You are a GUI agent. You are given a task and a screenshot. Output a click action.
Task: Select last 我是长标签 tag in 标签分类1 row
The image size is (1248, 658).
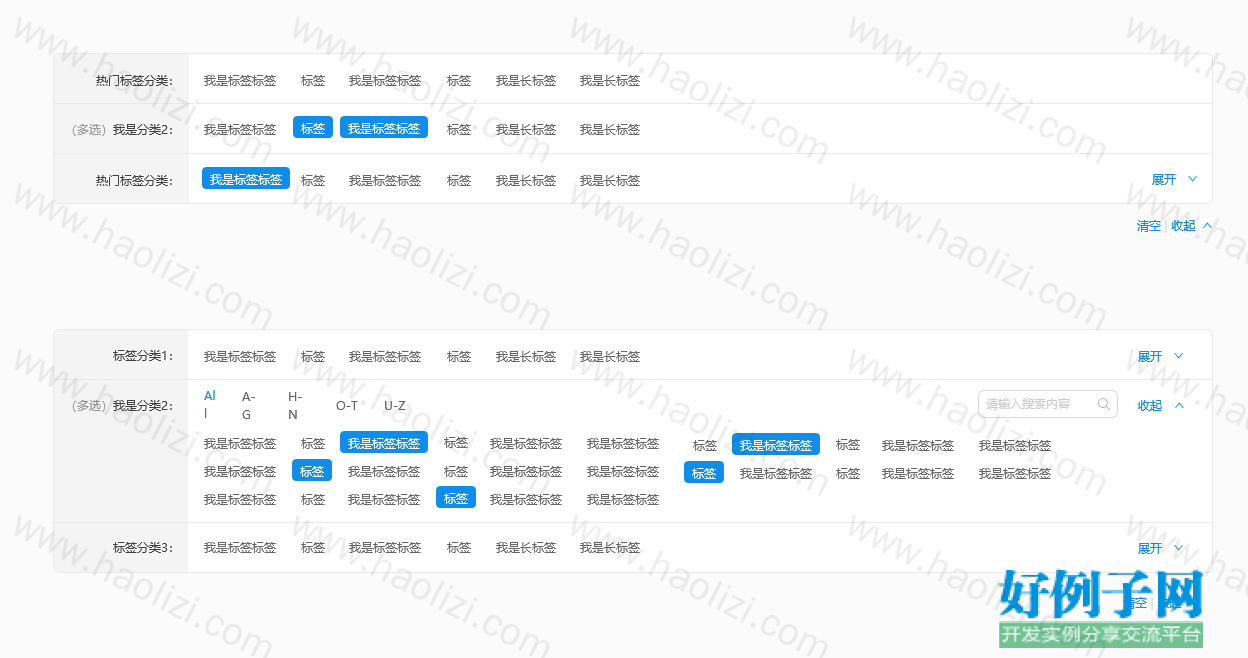(610, 356)
